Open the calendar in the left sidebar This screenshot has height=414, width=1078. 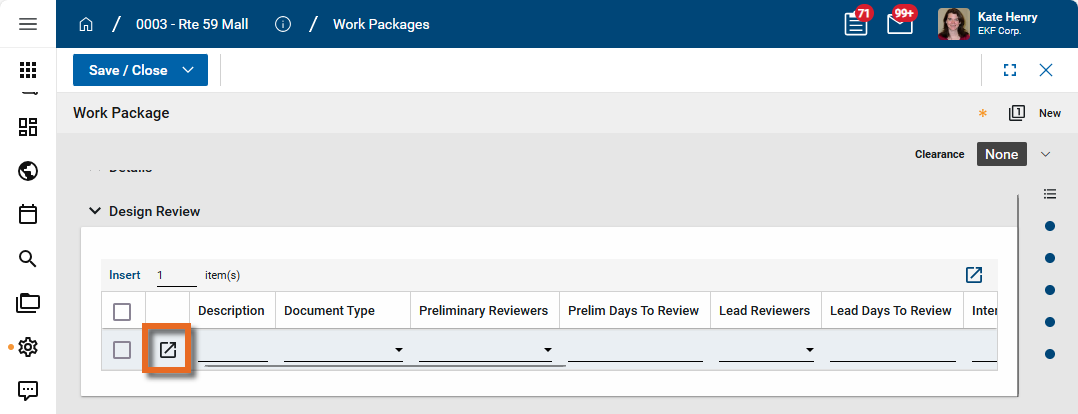(x=28, y=214)
